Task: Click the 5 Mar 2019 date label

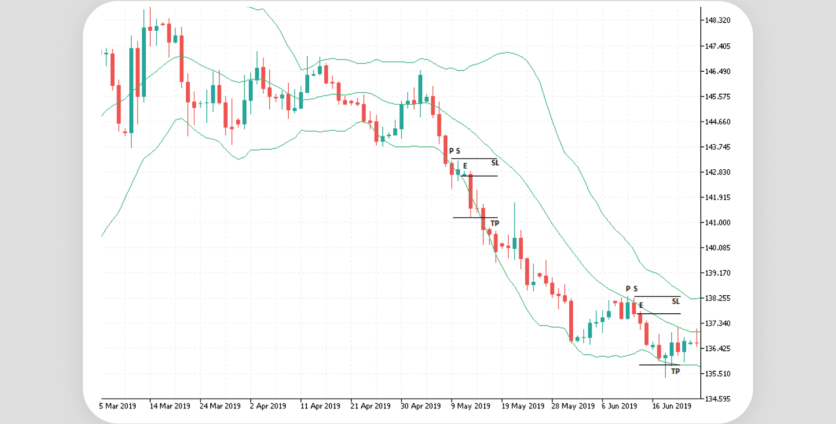Action: [118, 407]
